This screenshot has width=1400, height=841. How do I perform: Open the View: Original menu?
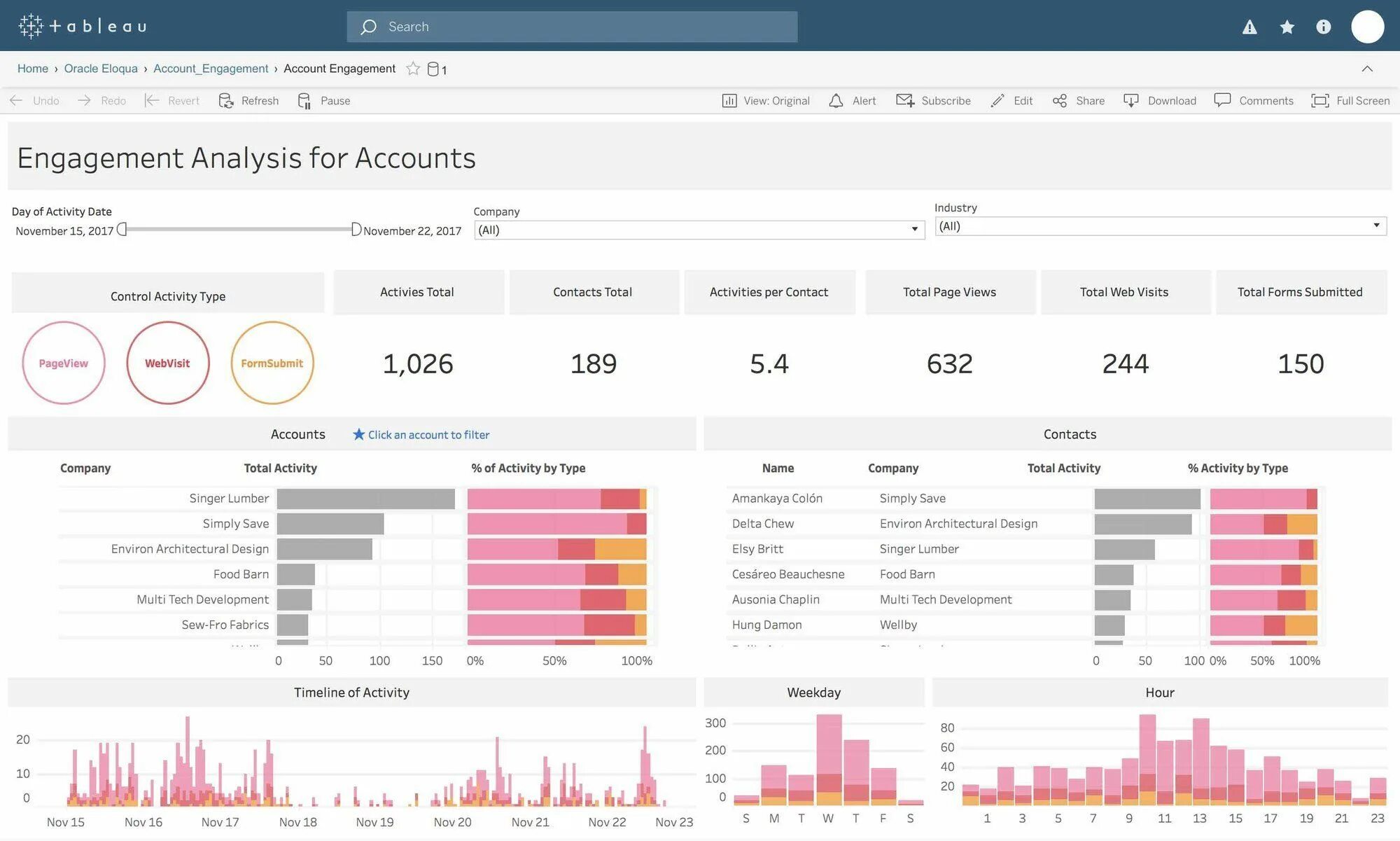[x=766, y=101]
